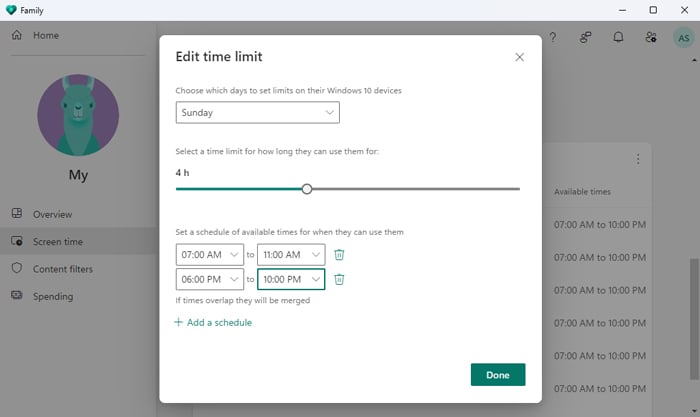Open the 11:00 AM end time dropdown

291,254
